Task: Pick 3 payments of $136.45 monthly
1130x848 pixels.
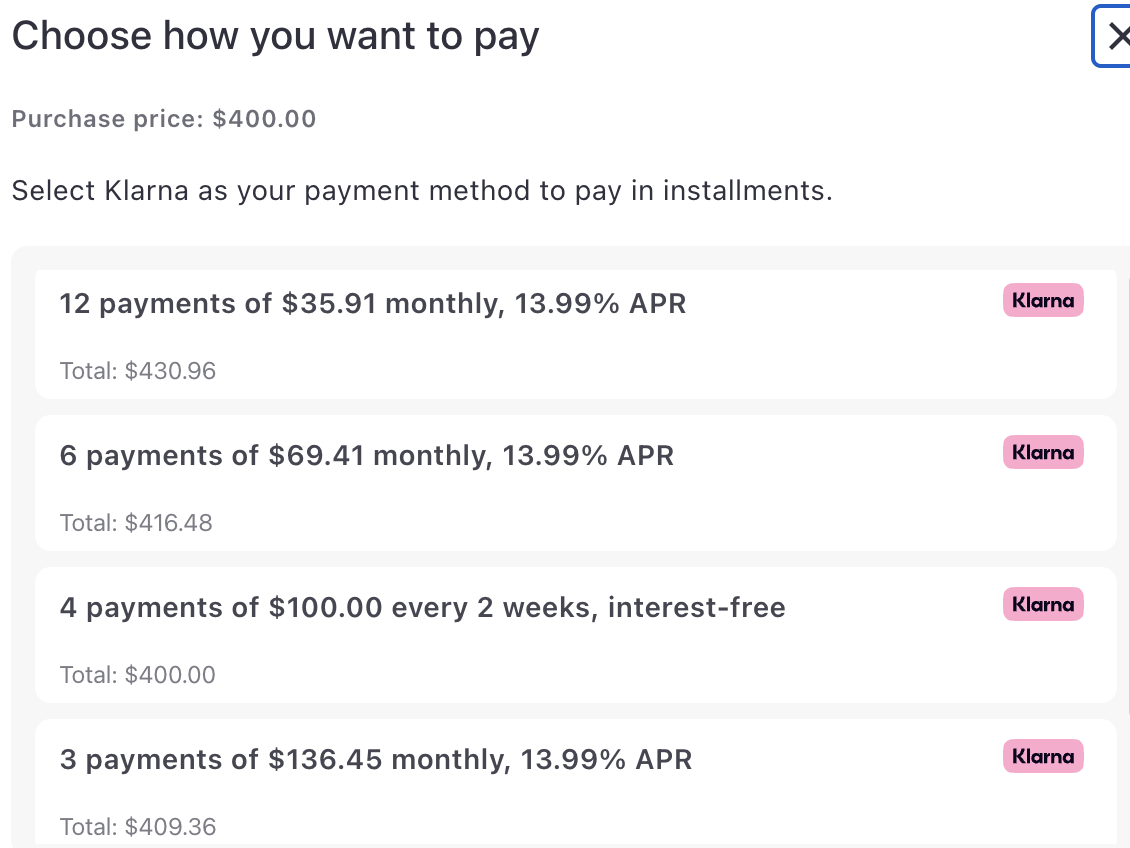Action: click(375, 760)
